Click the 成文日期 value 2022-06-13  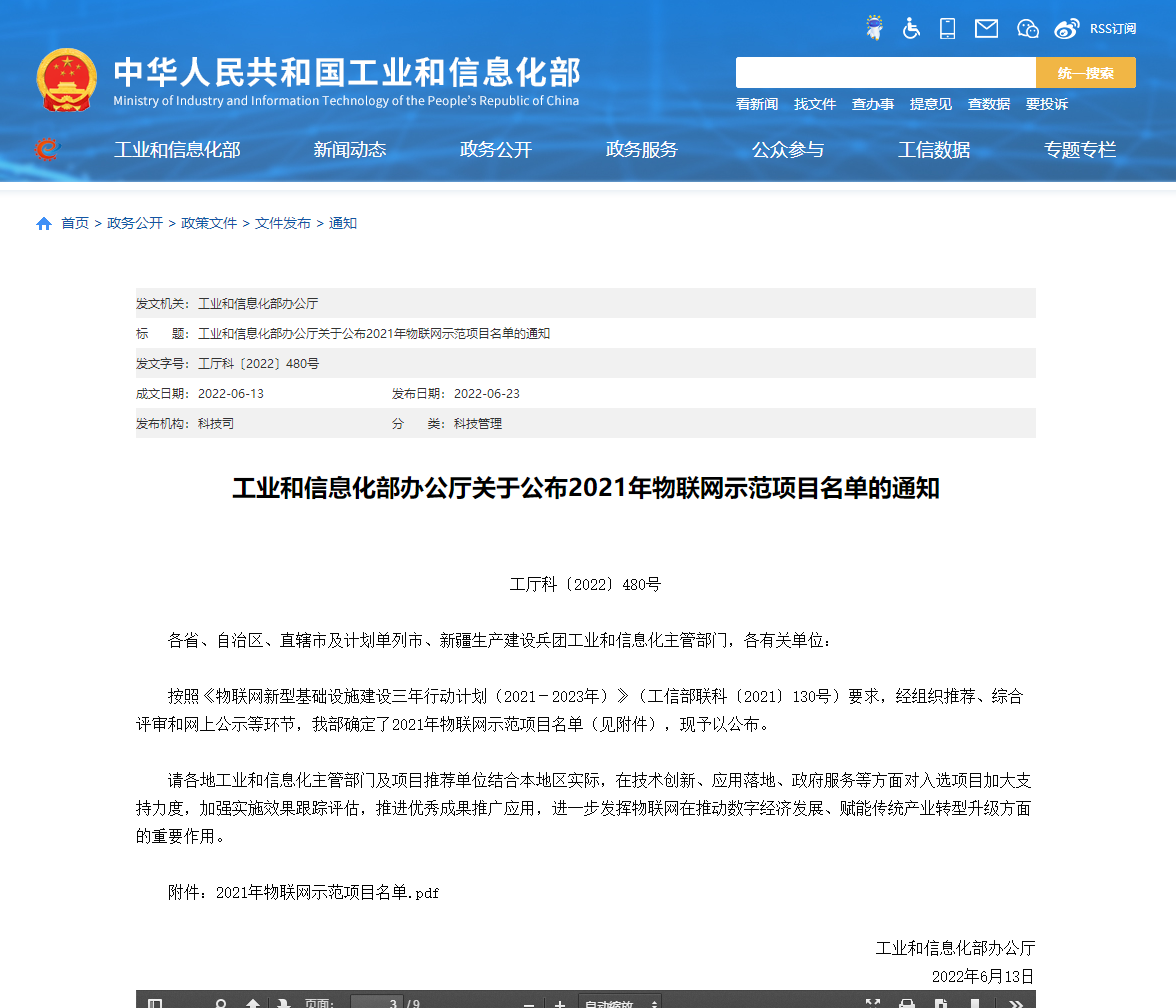pos(231,394)
